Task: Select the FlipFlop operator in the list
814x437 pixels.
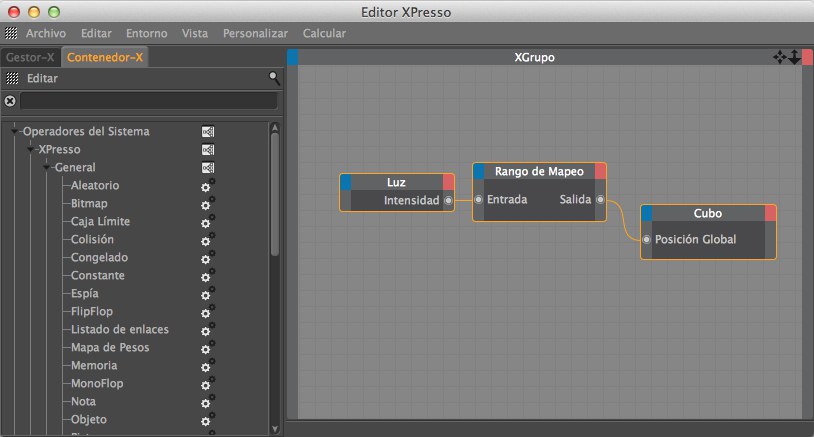Action: tap(92, 312)
